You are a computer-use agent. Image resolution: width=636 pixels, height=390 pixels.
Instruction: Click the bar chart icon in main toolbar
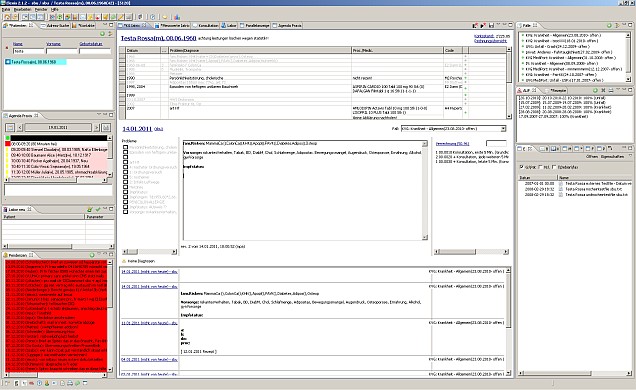pyautogui.click(x=177, y=17)
